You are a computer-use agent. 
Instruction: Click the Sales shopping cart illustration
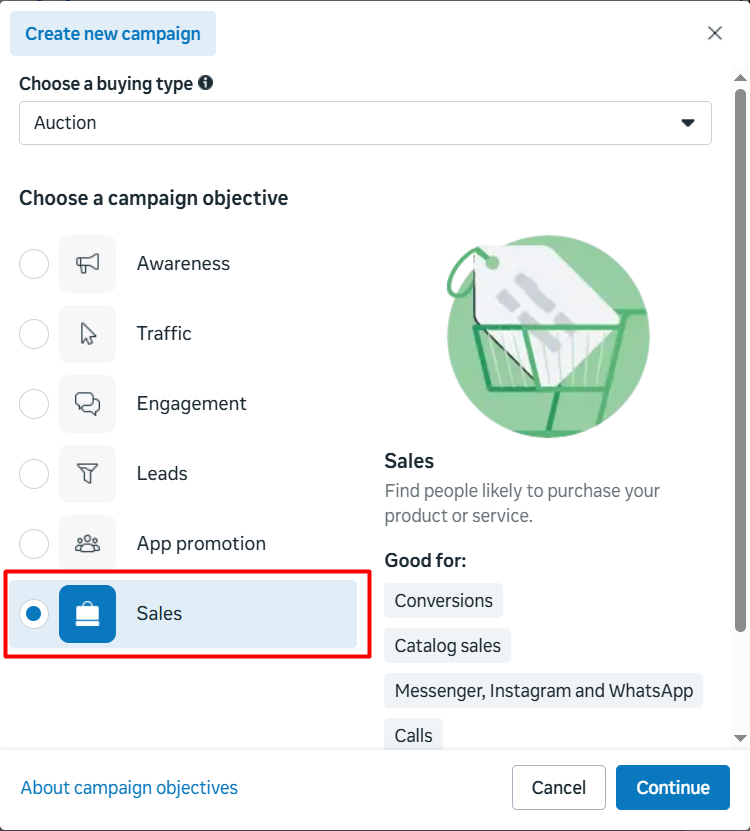(x=548, y=337)
